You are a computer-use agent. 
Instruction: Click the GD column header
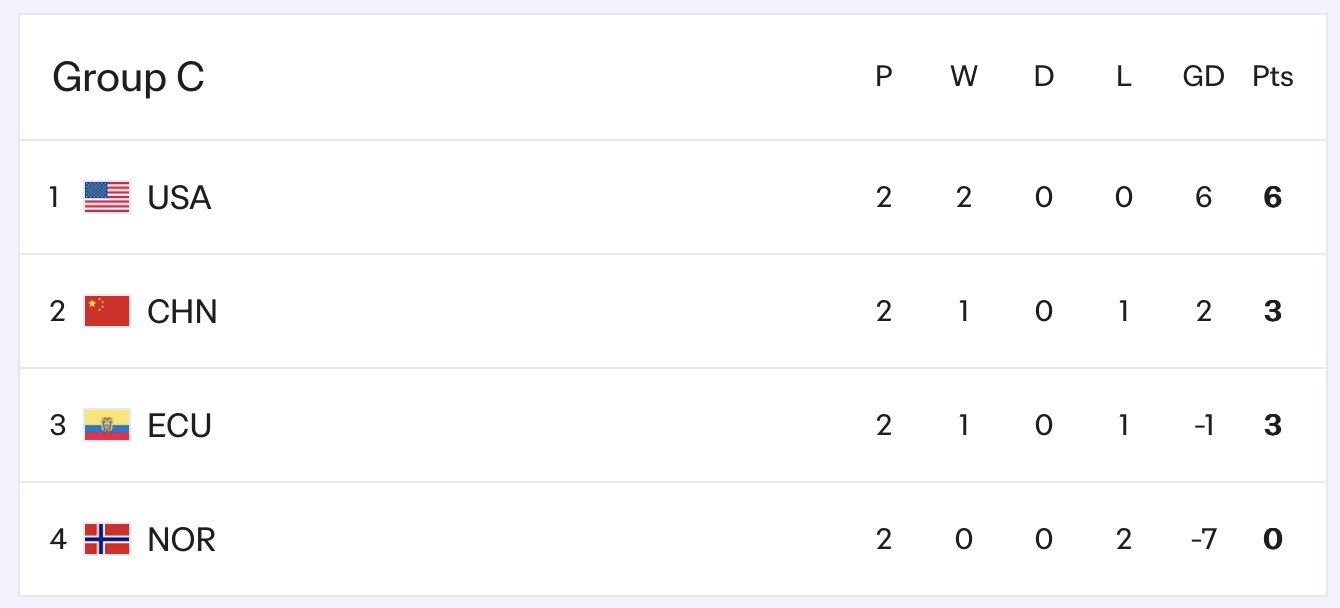1203,77
